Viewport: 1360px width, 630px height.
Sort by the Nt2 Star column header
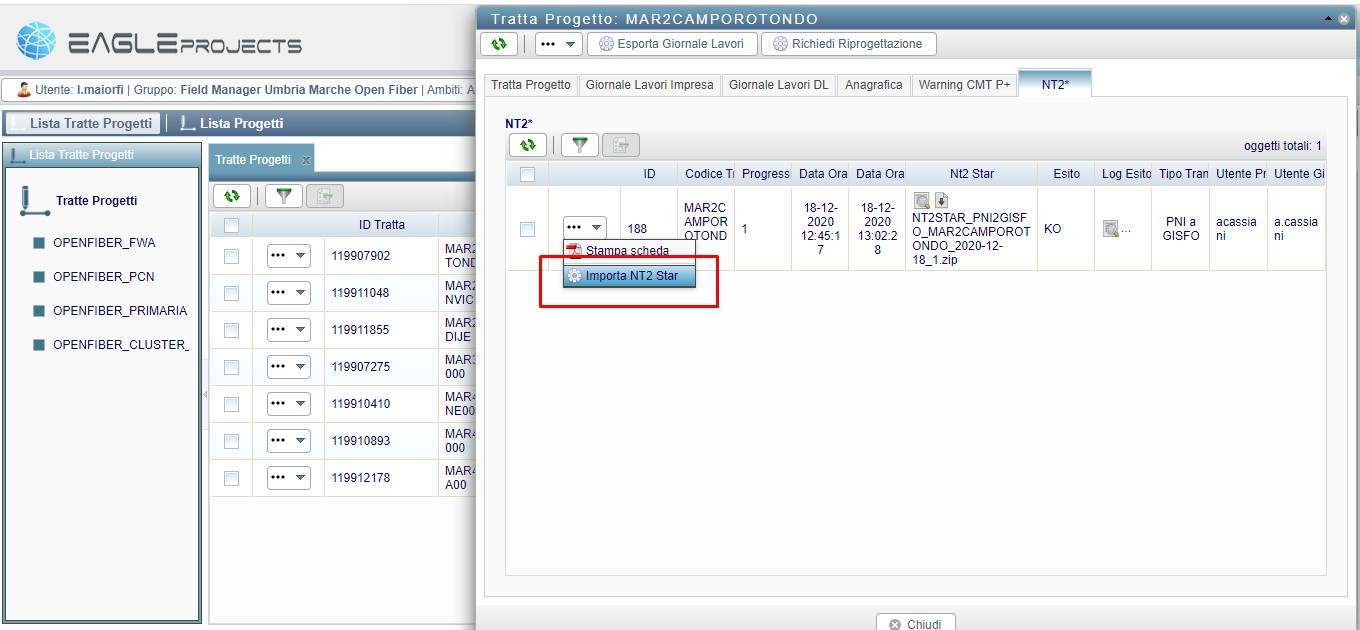(972, 174)
